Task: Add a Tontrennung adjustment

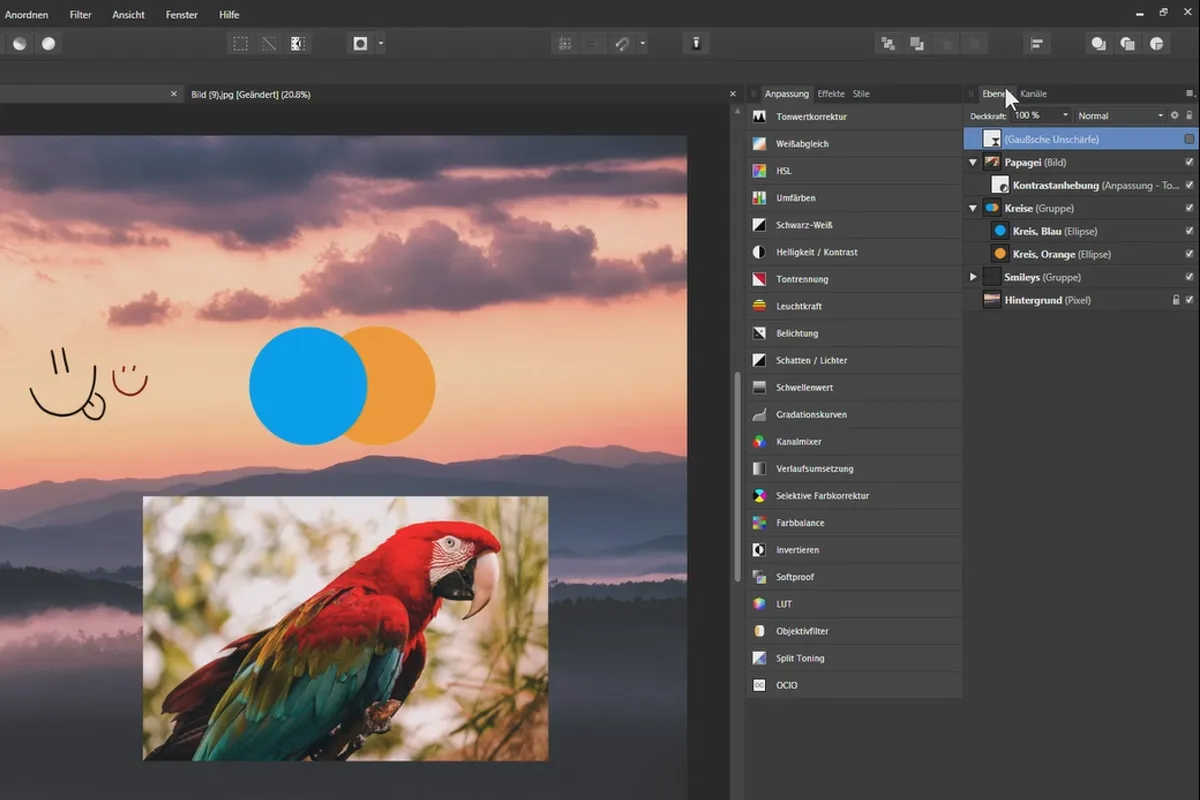Action: (x=855, y=279)
